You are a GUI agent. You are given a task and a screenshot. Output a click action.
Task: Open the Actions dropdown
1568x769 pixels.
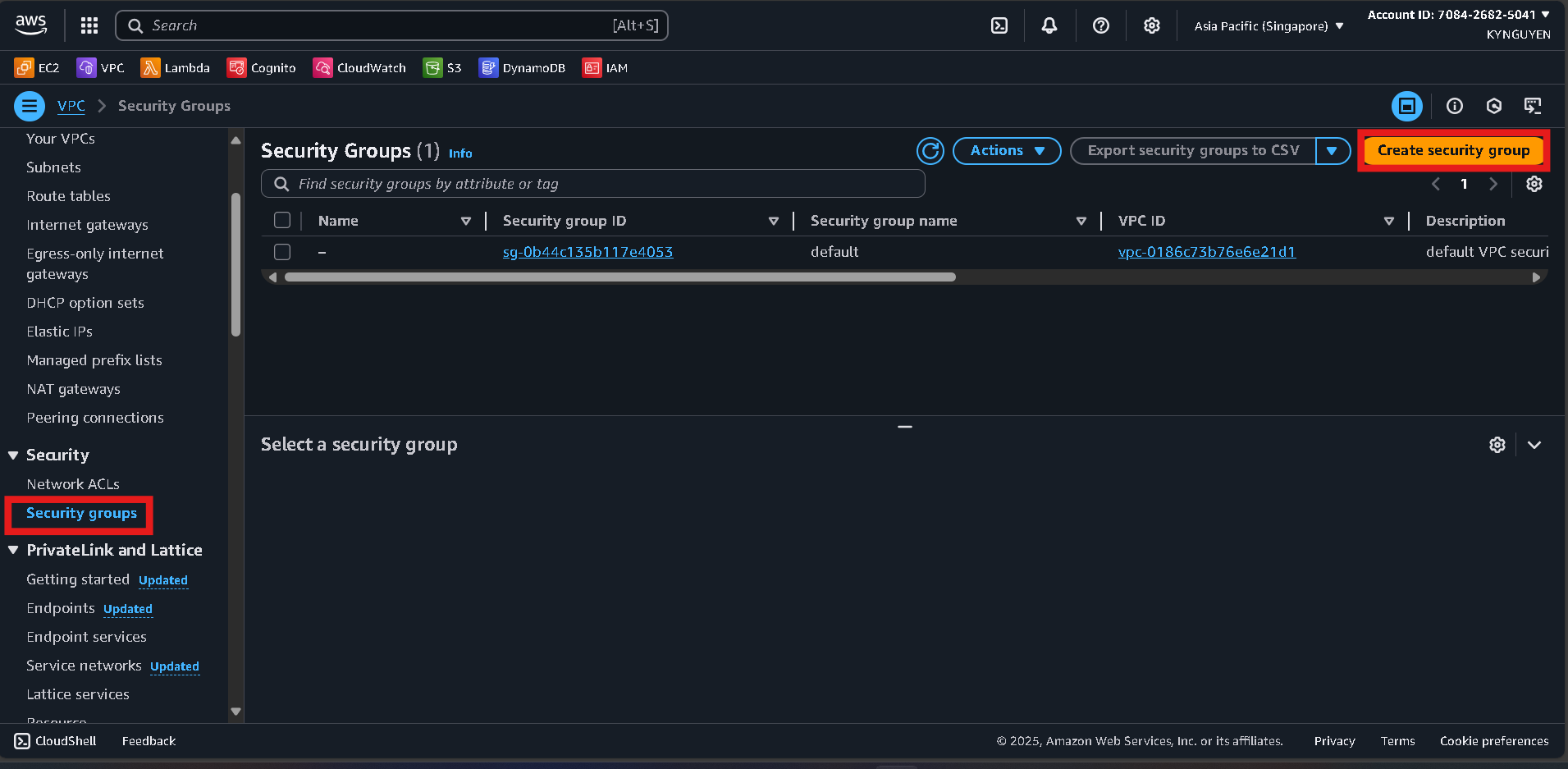tap(1006, 151)
